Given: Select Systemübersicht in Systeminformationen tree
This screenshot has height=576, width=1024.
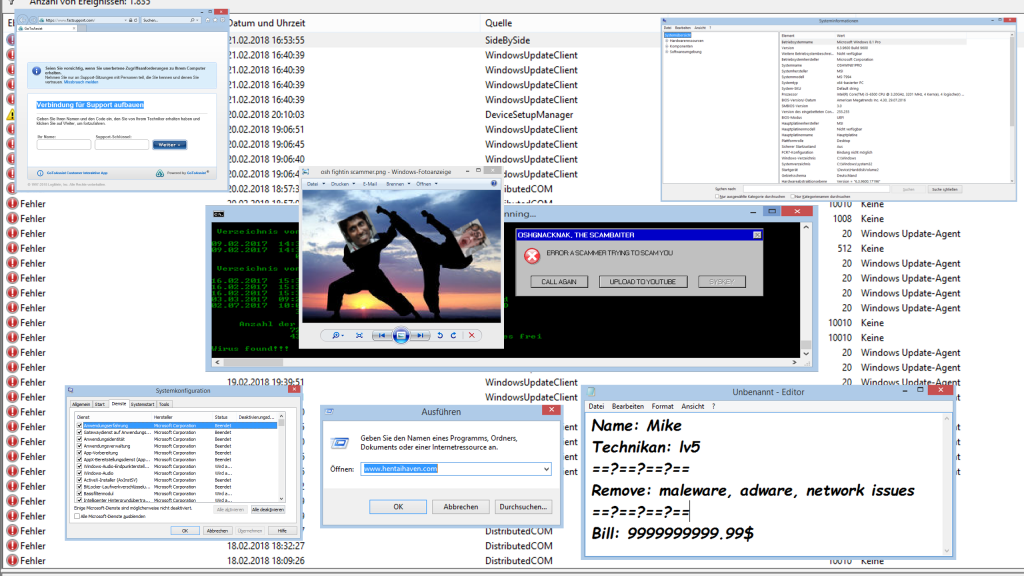Looking at the screenshot, I should pos(677,35).
